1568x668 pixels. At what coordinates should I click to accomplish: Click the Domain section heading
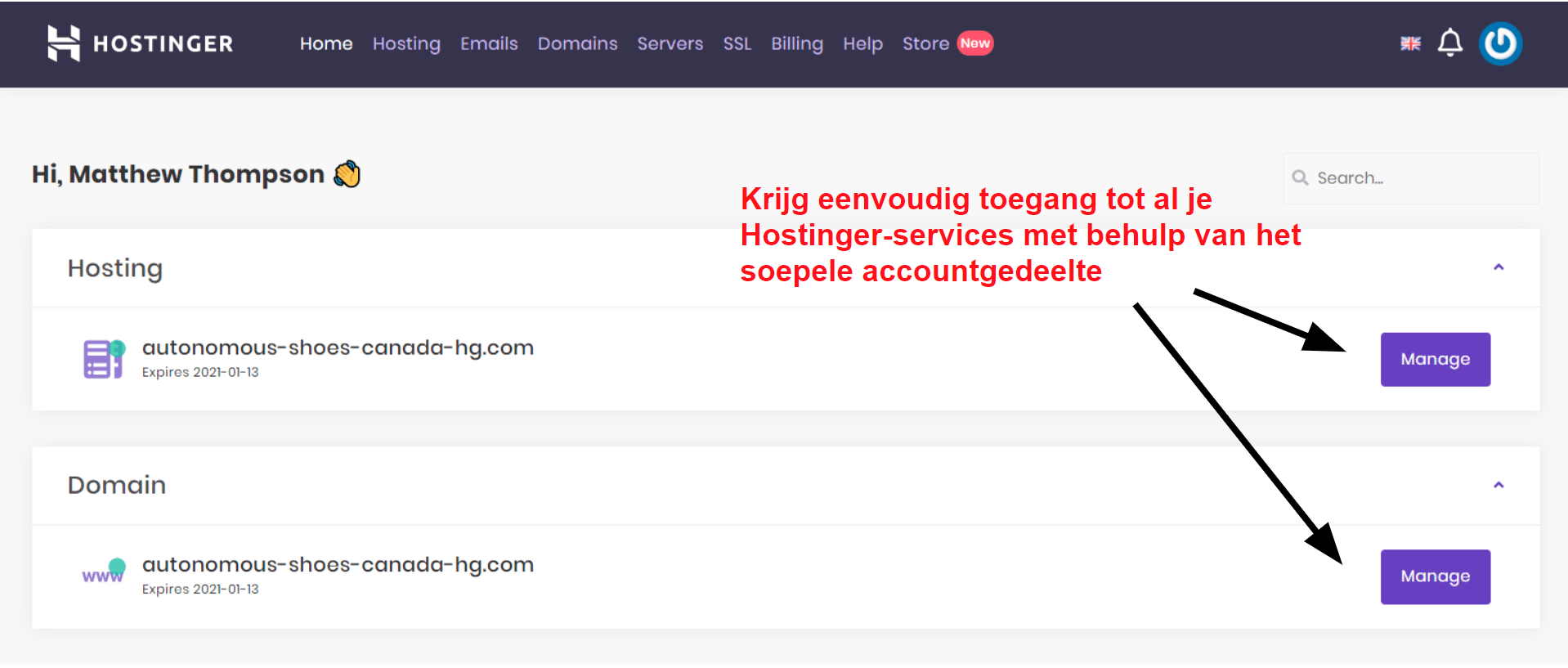(117, 485)
